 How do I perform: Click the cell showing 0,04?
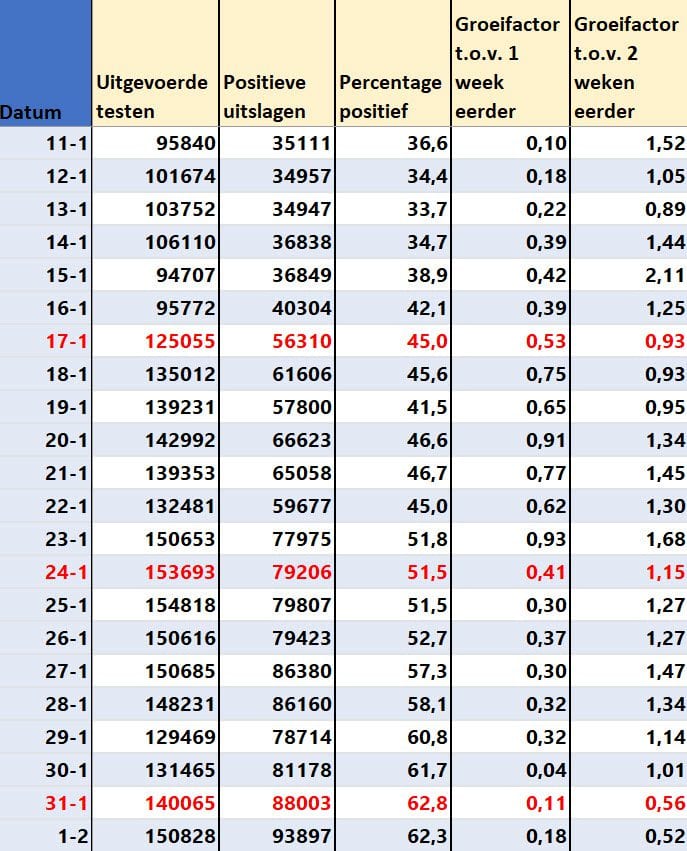click(510, 770)
